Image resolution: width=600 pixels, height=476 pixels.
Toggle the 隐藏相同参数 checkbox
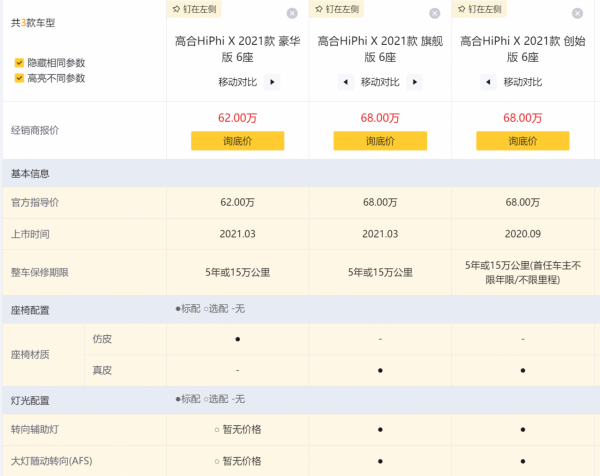click(x=19, y=63)
